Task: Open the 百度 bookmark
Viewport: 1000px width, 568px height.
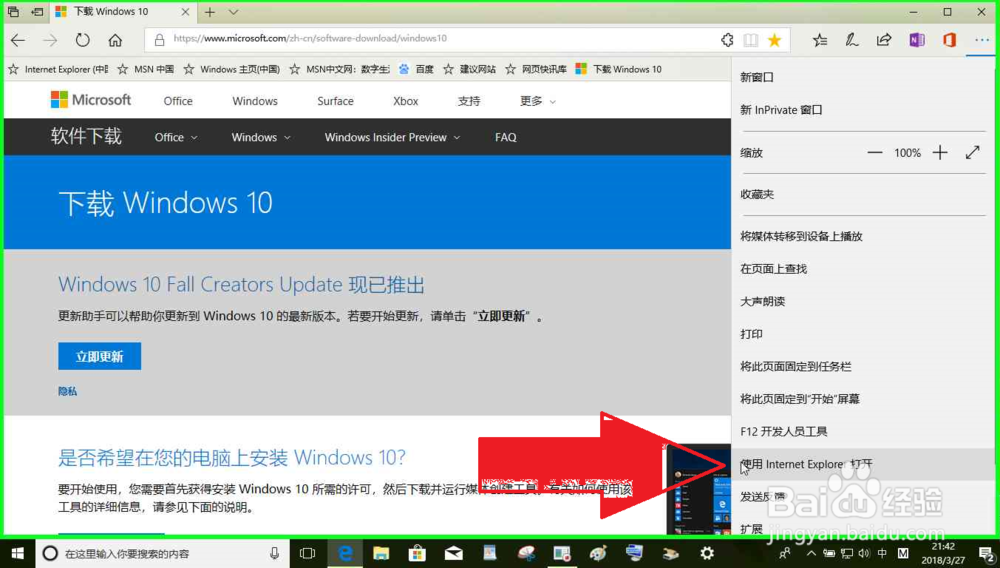Action: (x=416, y=69)
